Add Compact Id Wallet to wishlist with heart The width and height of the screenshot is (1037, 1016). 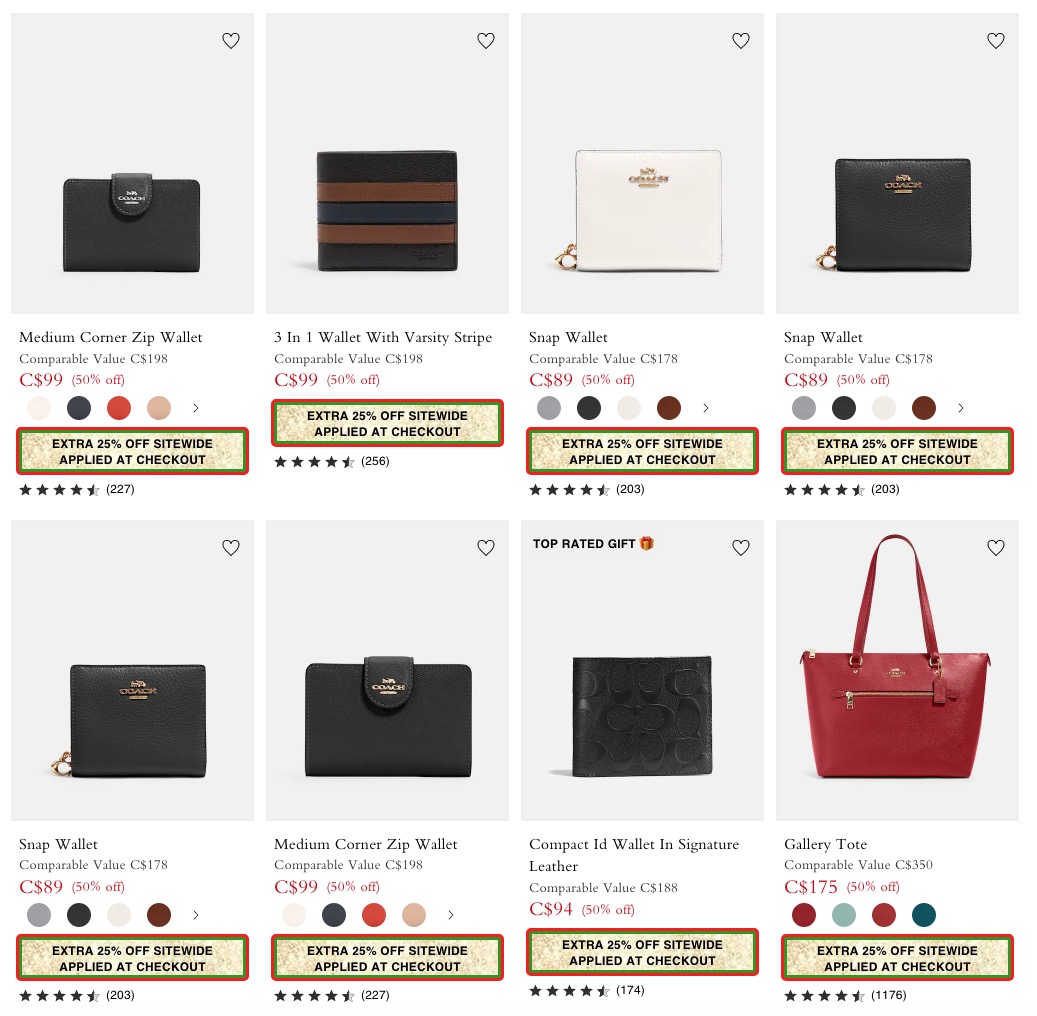pyautogui.click(x=741, y=548)
